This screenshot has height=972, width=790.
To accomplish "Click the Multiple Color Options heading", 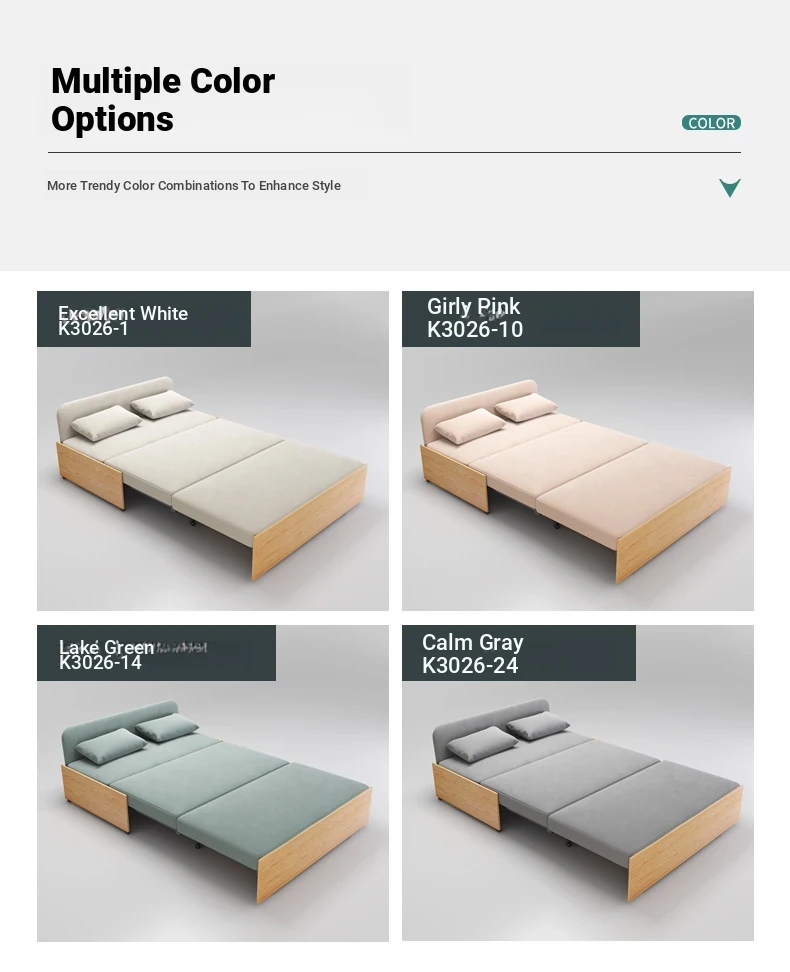I will [163, 99].
